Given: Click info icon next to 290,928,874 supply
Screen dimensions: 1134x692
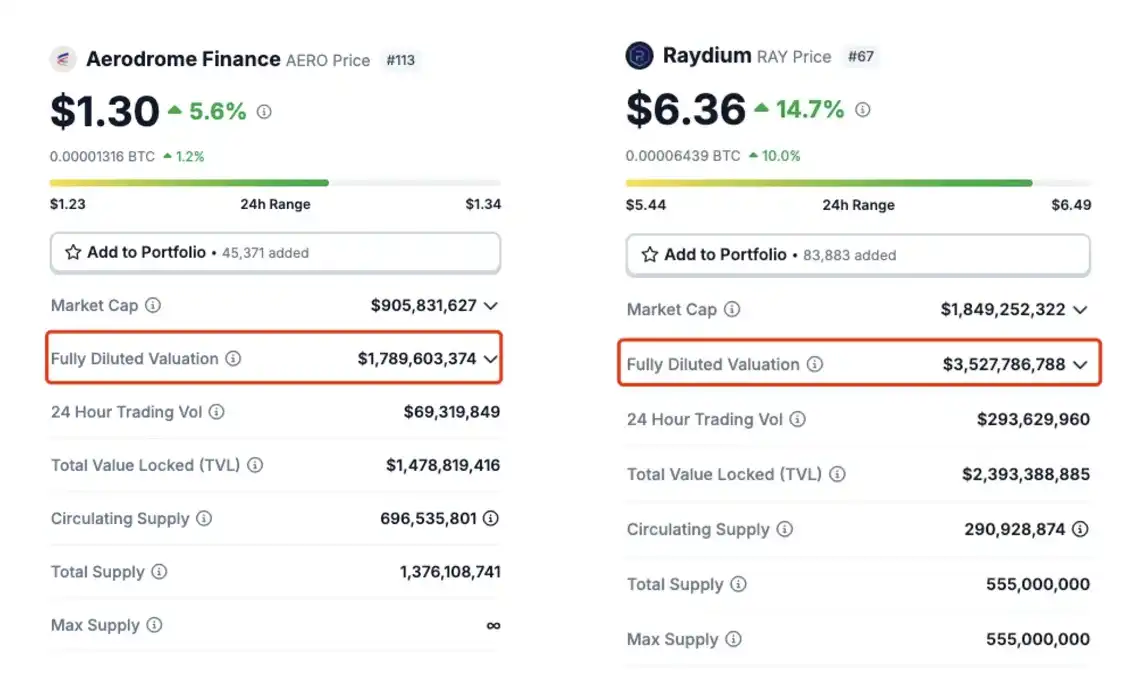Looking at the screenshot, I should 1080,529.
